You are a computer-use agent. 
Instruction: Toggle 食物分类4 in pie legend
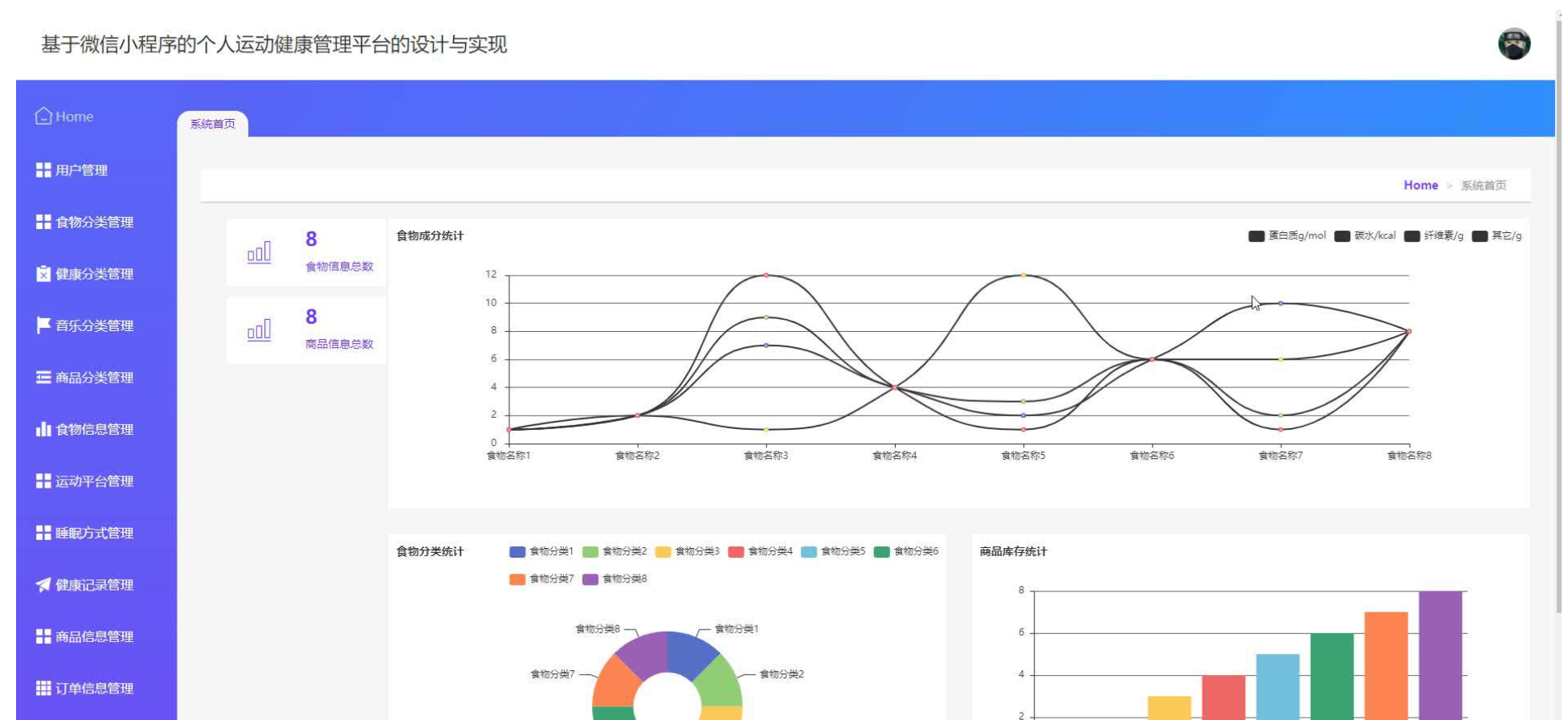[x=760, y=551]
